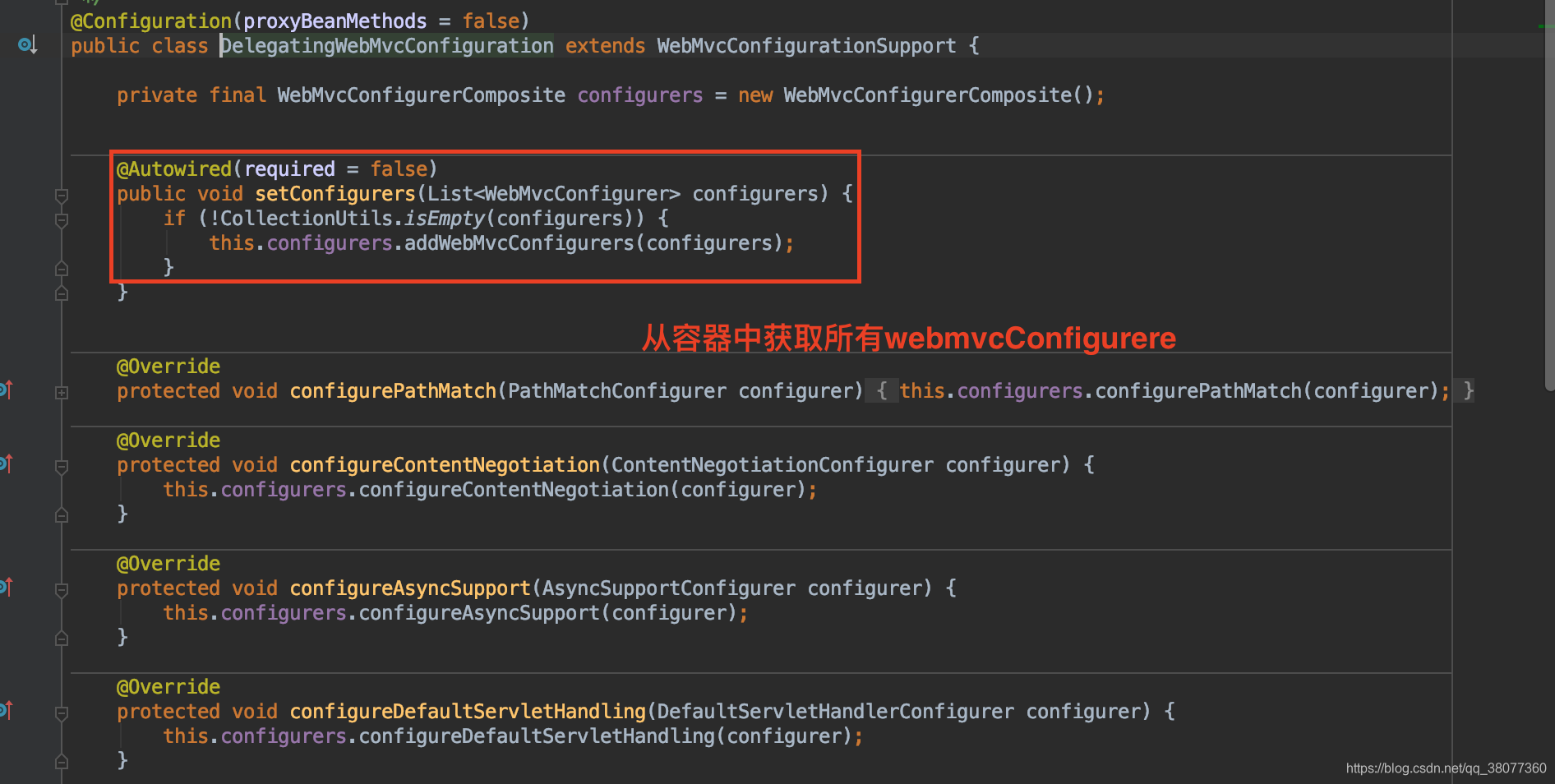Viewport: 1555px width, 784px height.
Task: Click the configureDefaultServletHandling method declaration name
Action: [468, 712]
